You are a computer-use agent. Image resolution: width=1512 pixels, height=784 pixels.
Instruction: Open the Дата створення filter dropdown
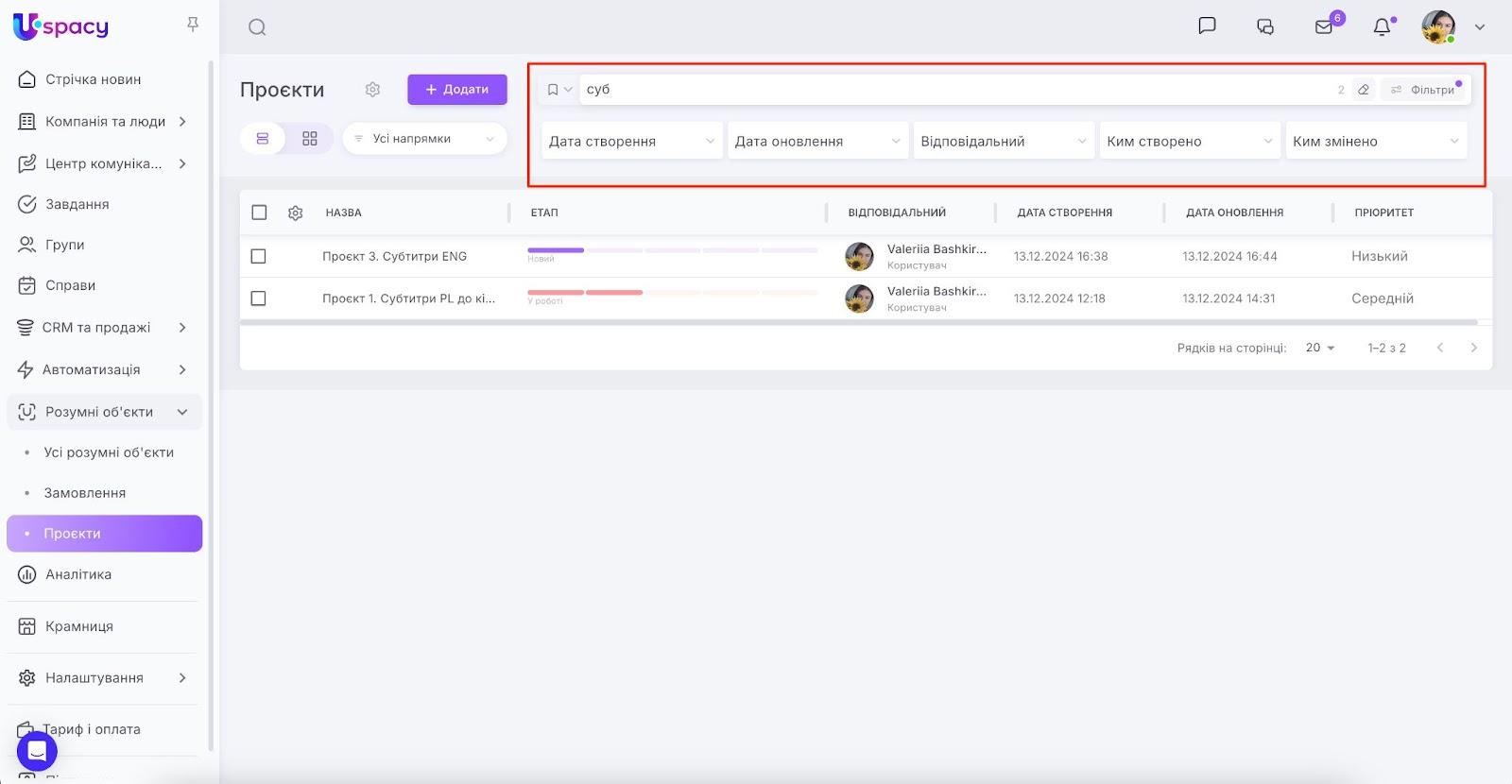click(631, 142)
